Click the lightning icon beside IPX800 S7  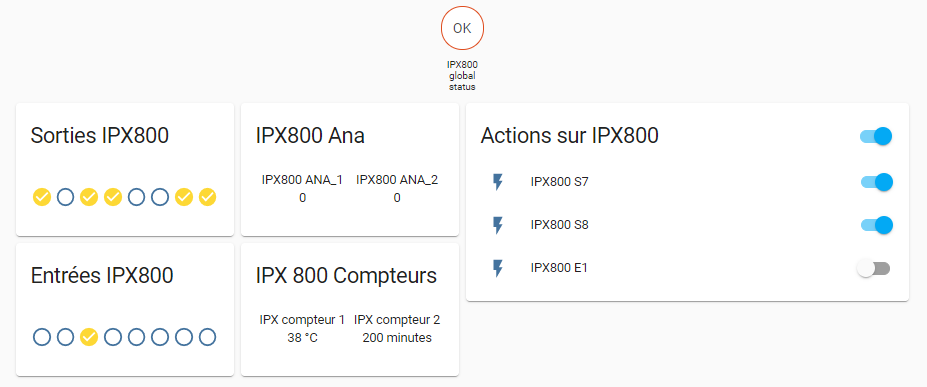click(498, 182)
